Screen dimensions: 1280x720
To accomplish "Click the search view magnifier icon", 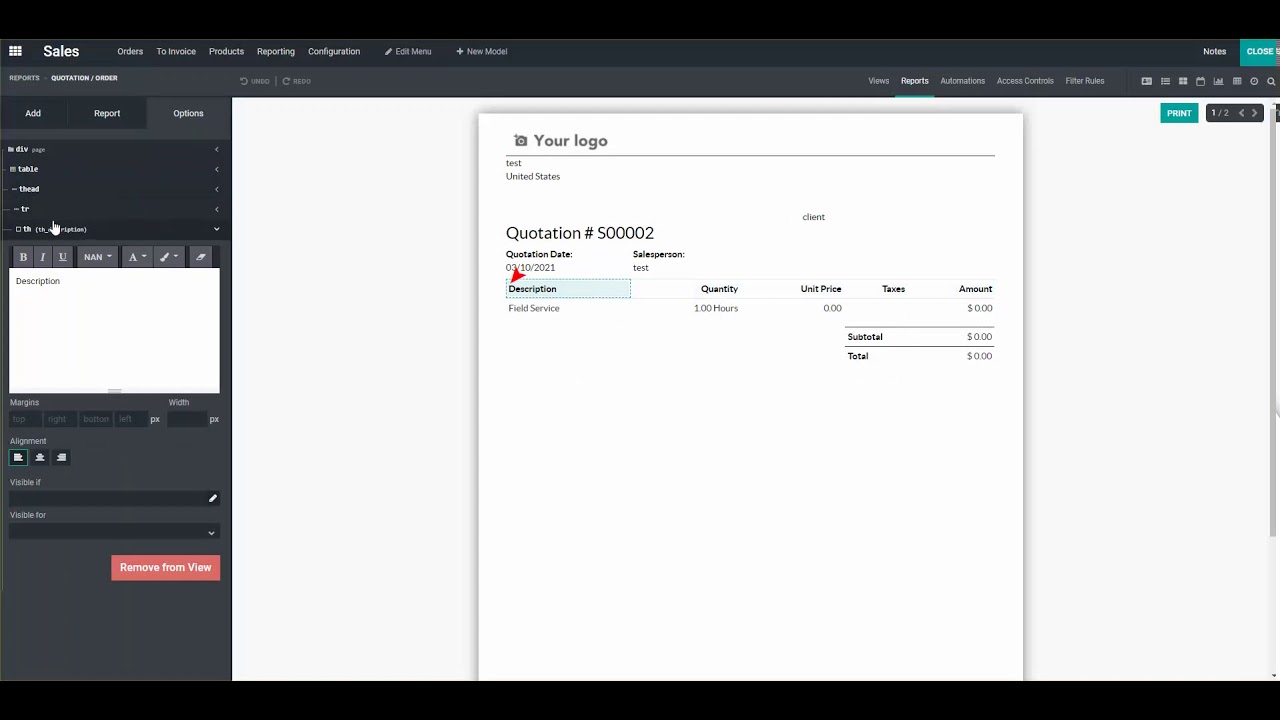I will [x=1271, y=81].
